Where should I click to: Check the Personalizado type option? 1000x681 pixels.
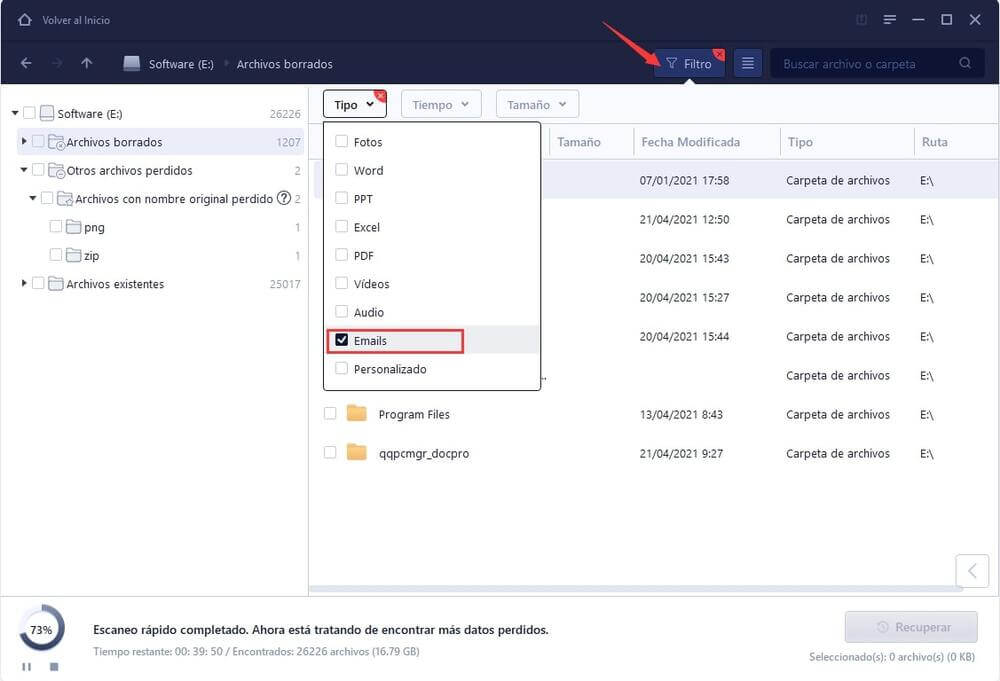click(342, 368)
